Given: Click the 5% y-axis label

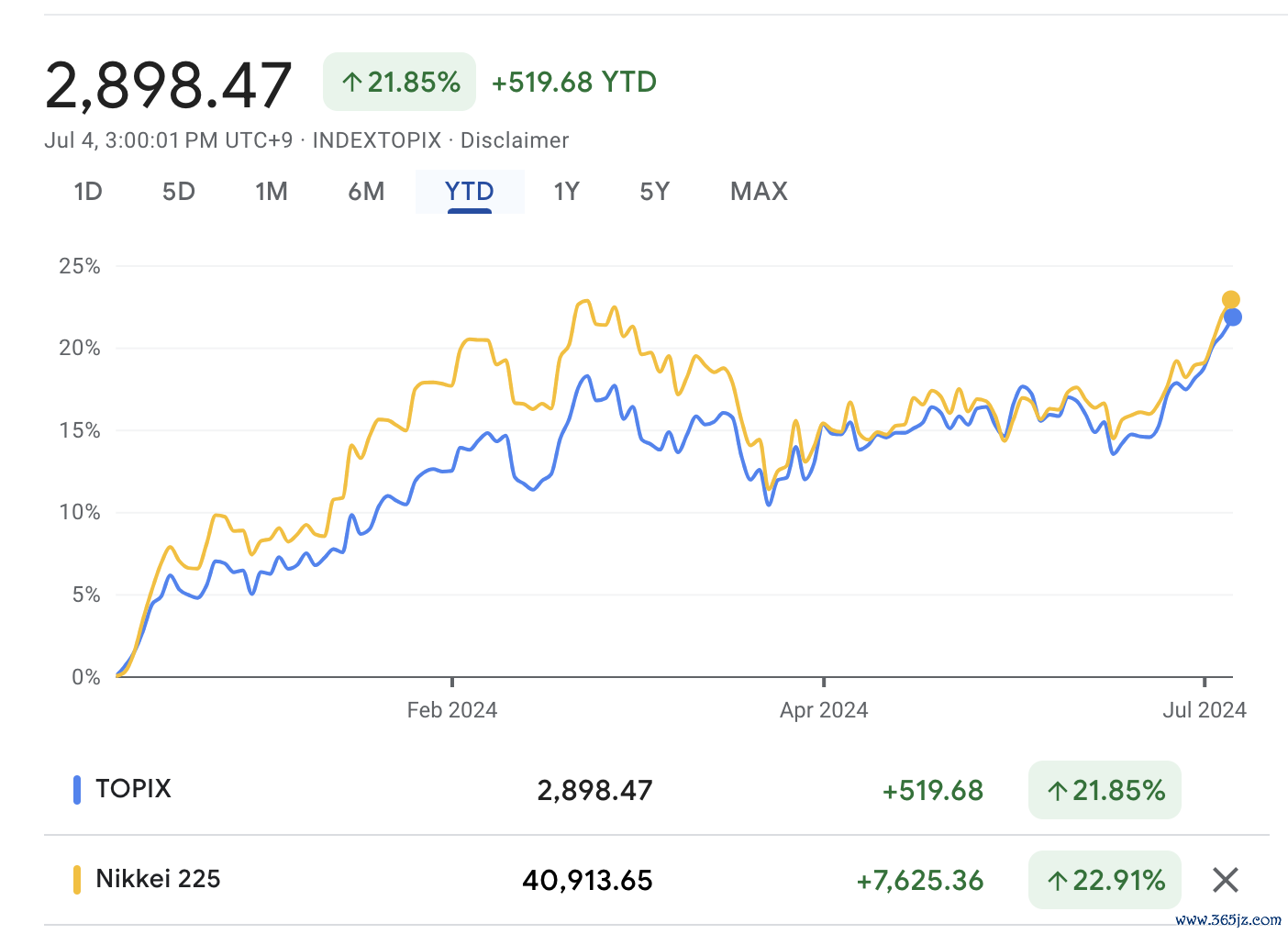Looking at the screenshot, I should click(86, 595).
